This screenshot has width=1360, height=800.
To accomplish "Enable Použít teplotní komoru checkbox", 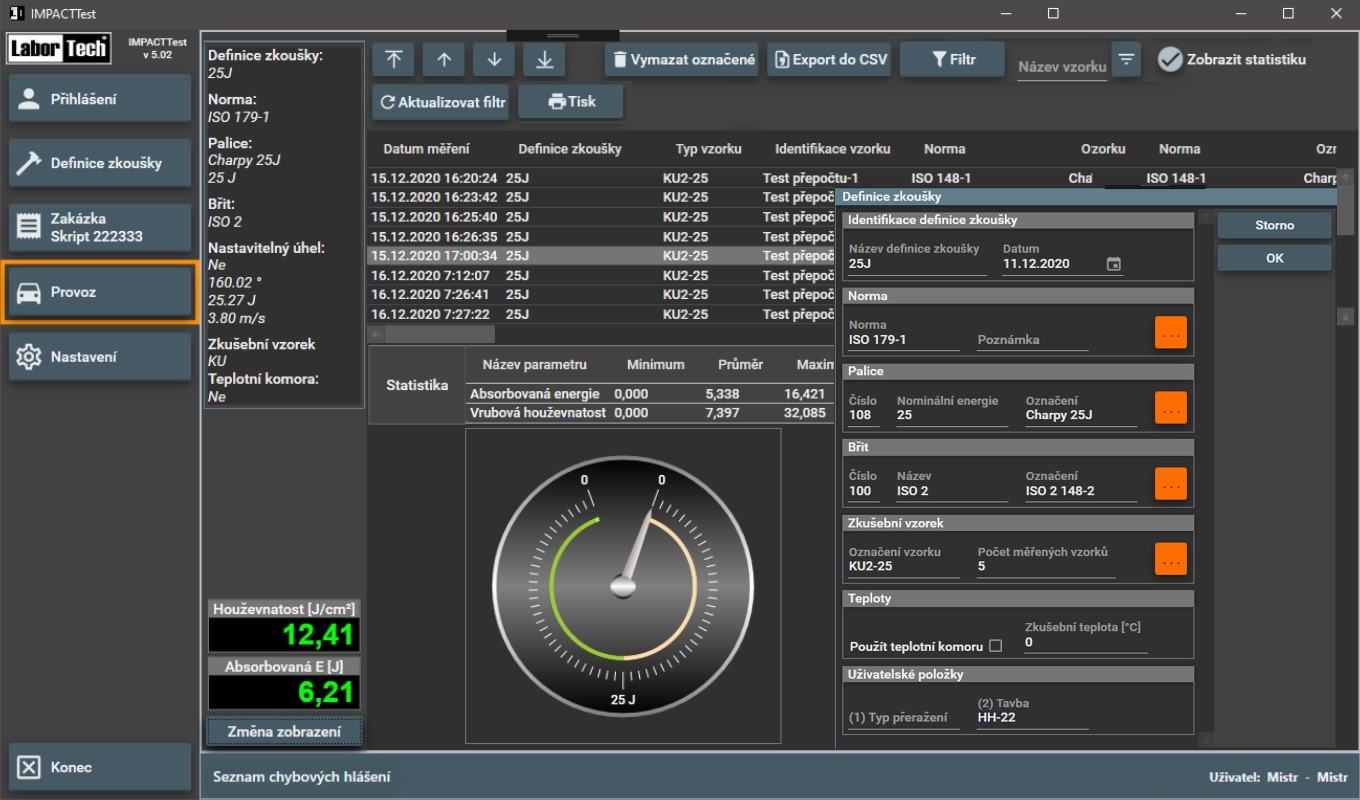I will tap(995, 646).
